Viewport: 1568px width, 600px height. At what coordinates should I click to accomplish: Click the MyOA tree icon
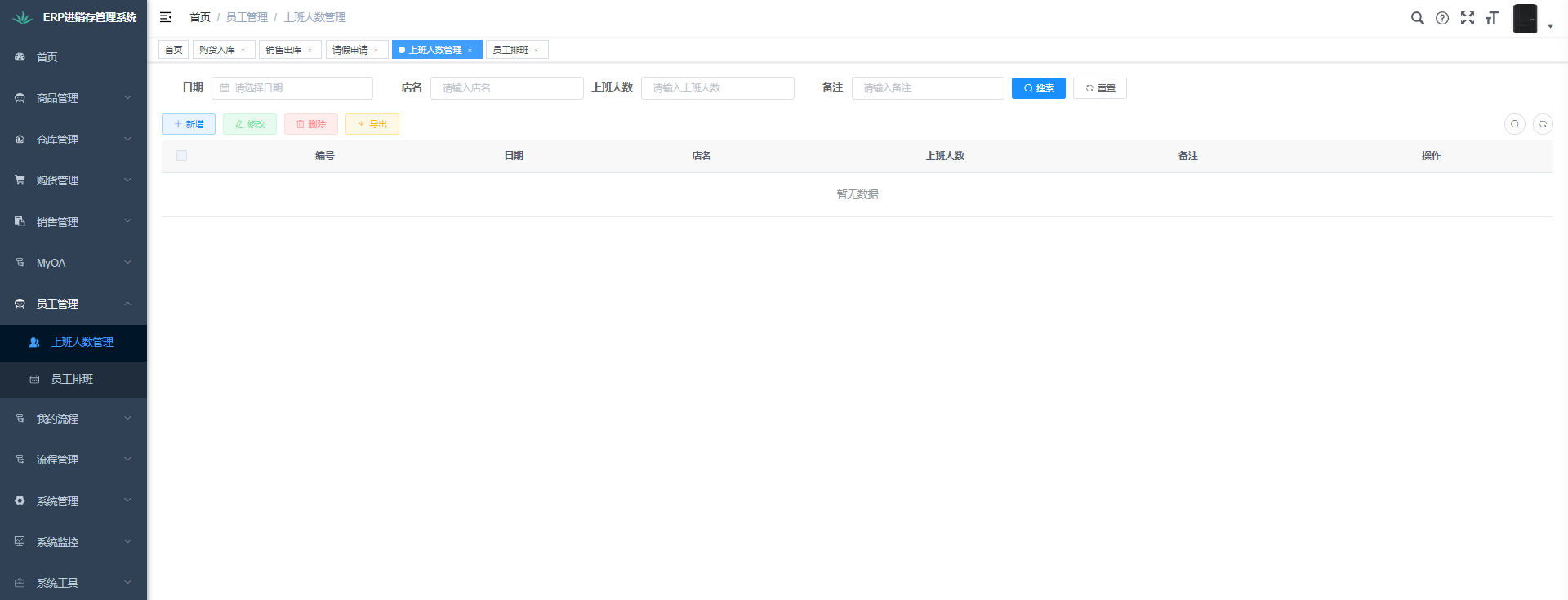(x=20, y=263)
